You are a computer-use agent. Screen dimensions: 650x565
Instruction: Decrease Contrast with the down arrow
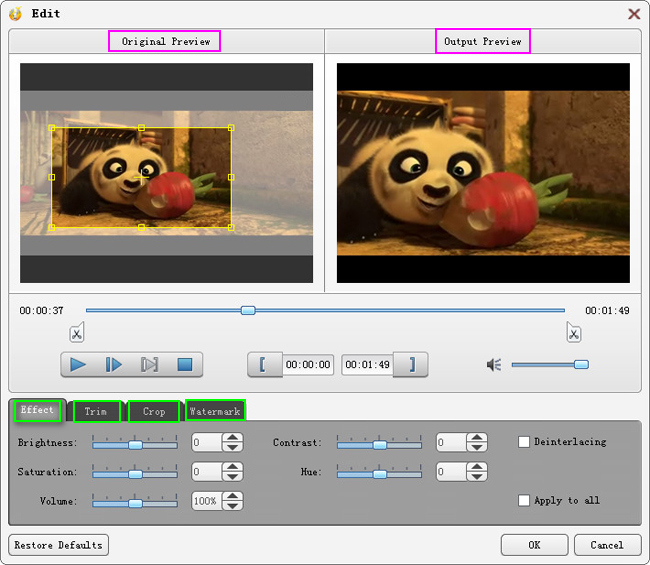click(x=477, y=447)
